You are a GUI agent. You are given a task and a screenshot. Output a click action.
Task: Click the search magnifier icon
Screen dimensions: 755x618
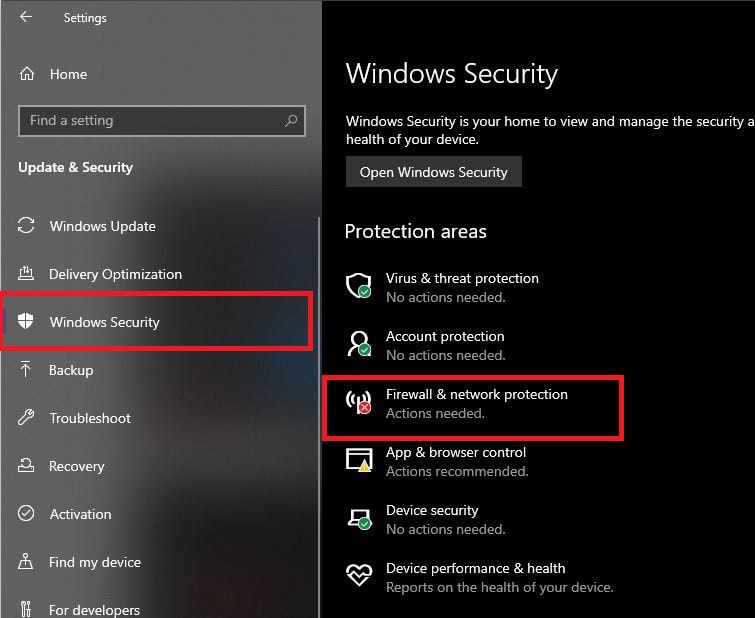click(291, 121)
